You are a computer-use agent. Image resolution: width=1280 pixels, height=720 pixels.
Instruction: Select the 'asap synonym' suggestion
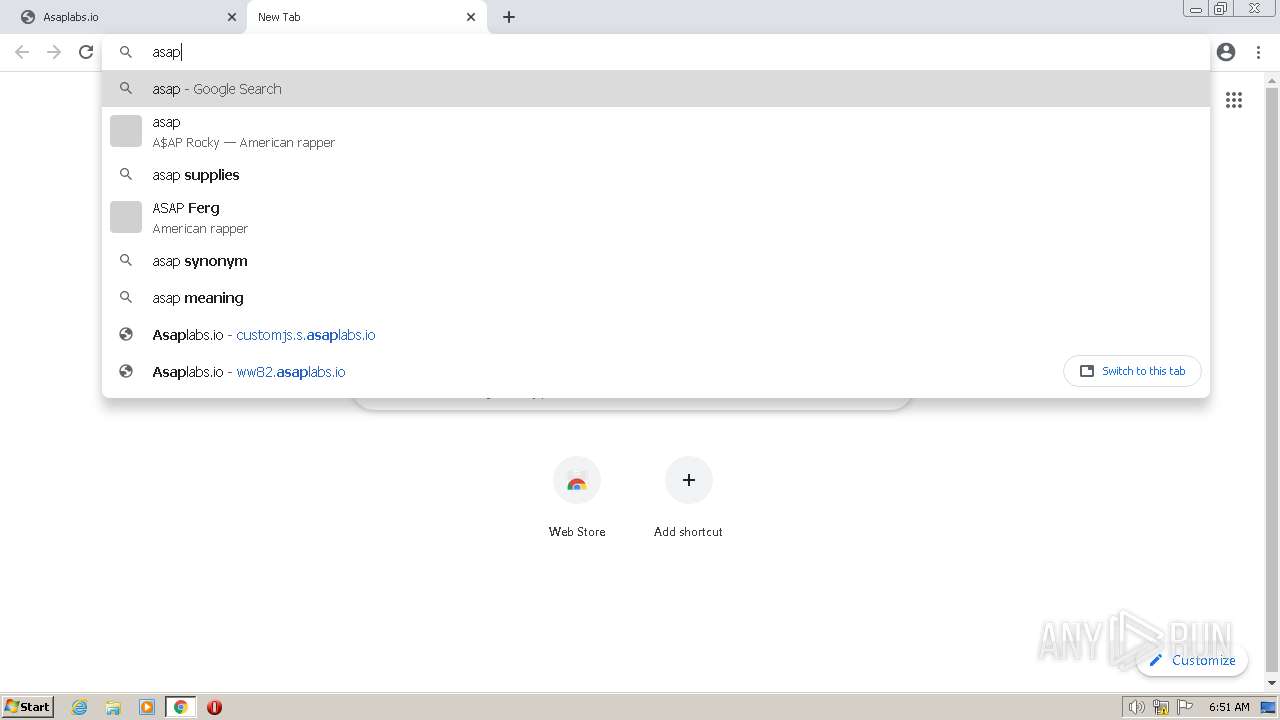click(x=655, y=261)
